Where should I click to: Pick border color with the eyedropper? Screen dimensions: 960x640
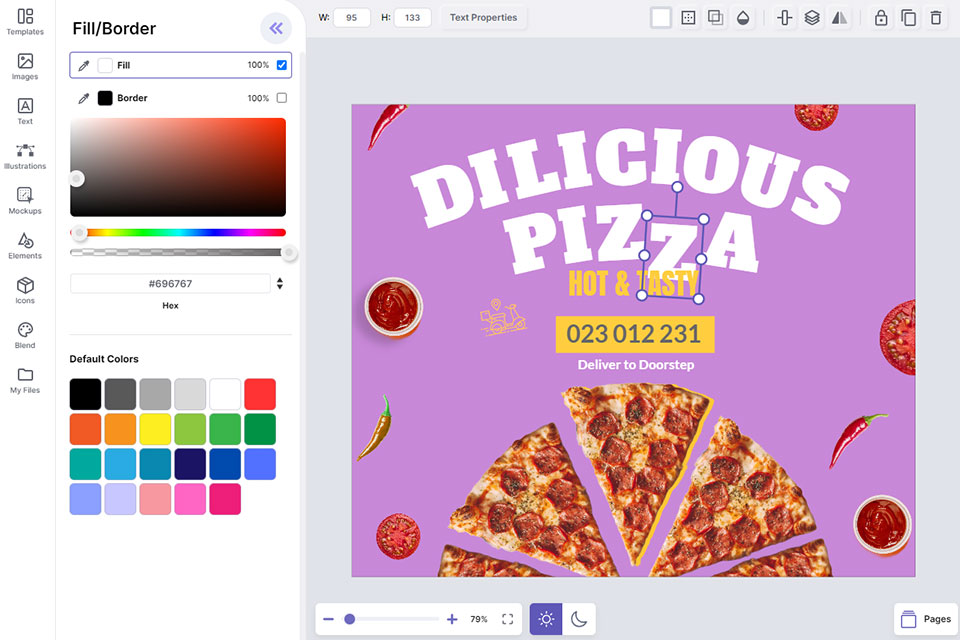coord(84,98)
